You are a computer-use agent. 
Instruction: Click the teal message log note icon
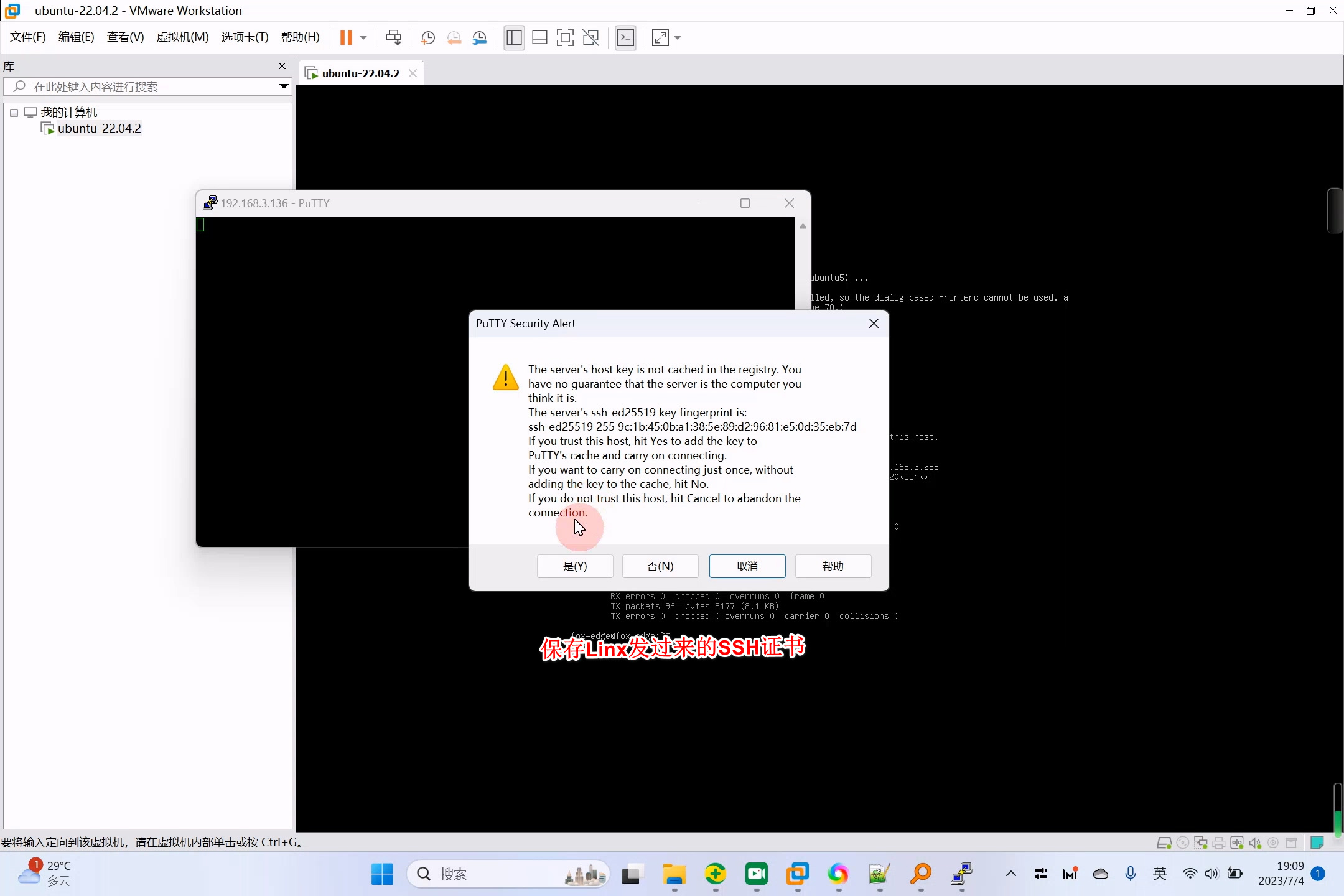pyautogui.click(x=1317, y=843)
